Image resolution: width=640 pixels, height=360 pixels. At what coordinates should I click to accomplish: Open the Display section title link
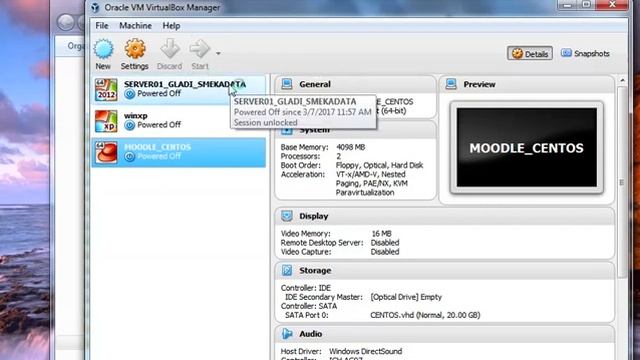click(x=313, y=216)
